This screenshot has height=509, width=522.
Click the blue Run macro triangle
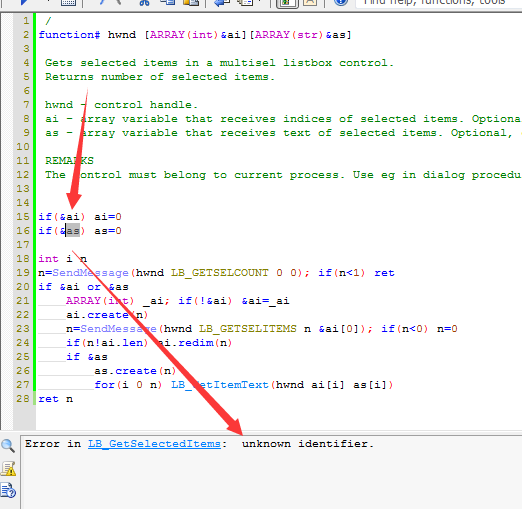click(23, 2)
